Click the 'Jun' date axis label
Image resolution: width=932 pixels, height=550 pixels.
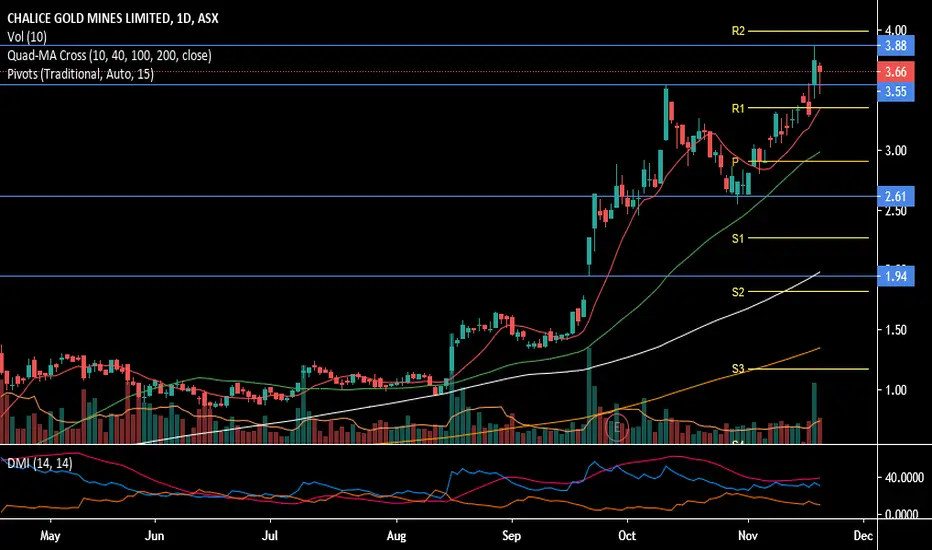(x=155, y=536)
